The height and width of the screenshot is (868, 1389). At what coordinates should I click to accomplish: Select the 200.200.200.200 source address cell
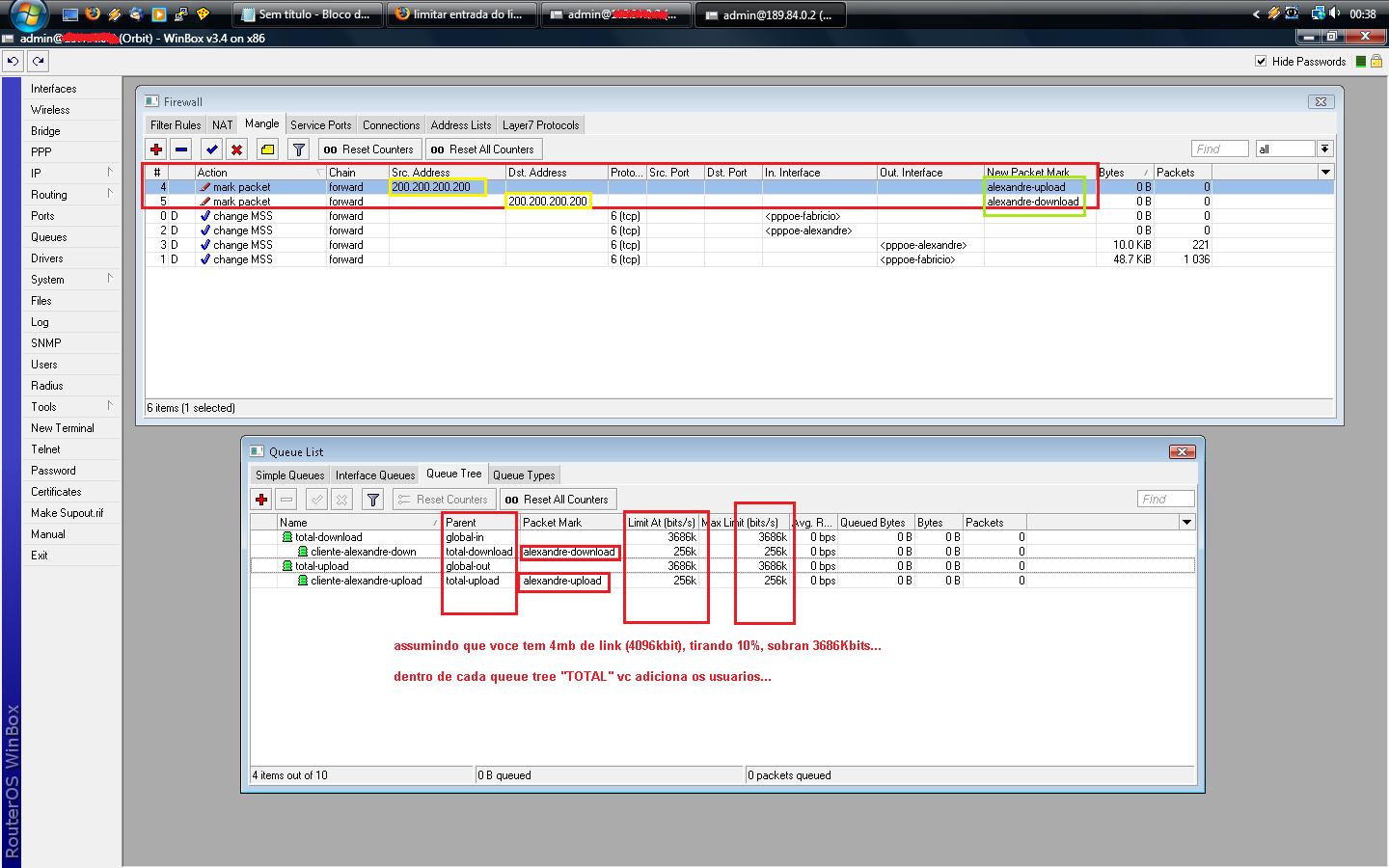[x=431, y=187]
